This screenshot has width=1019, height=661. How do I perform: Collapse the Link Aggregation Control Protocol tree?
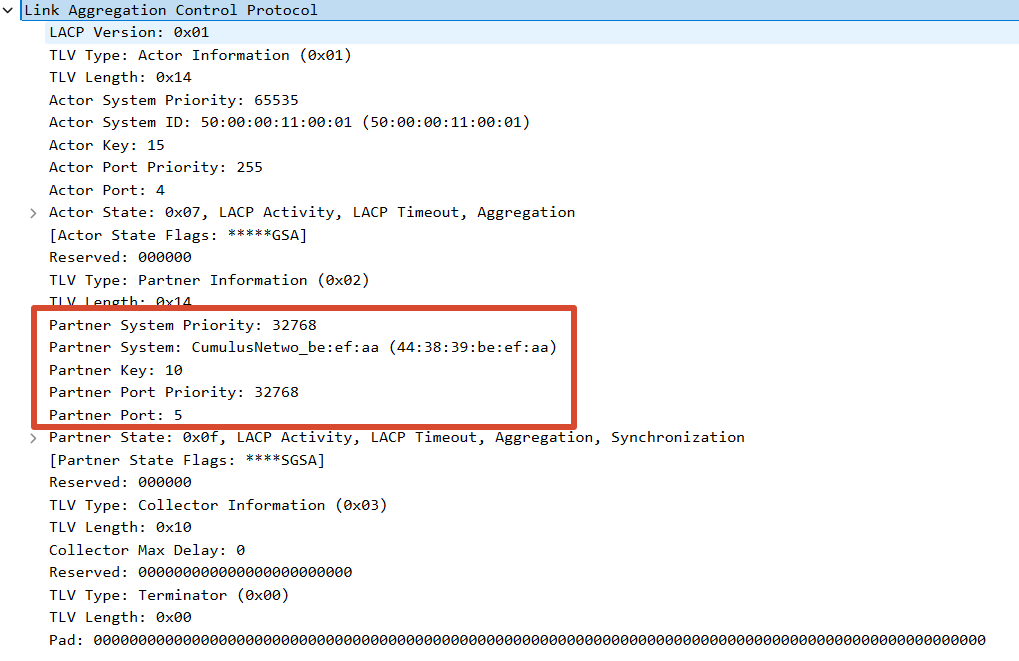point(8,10)
